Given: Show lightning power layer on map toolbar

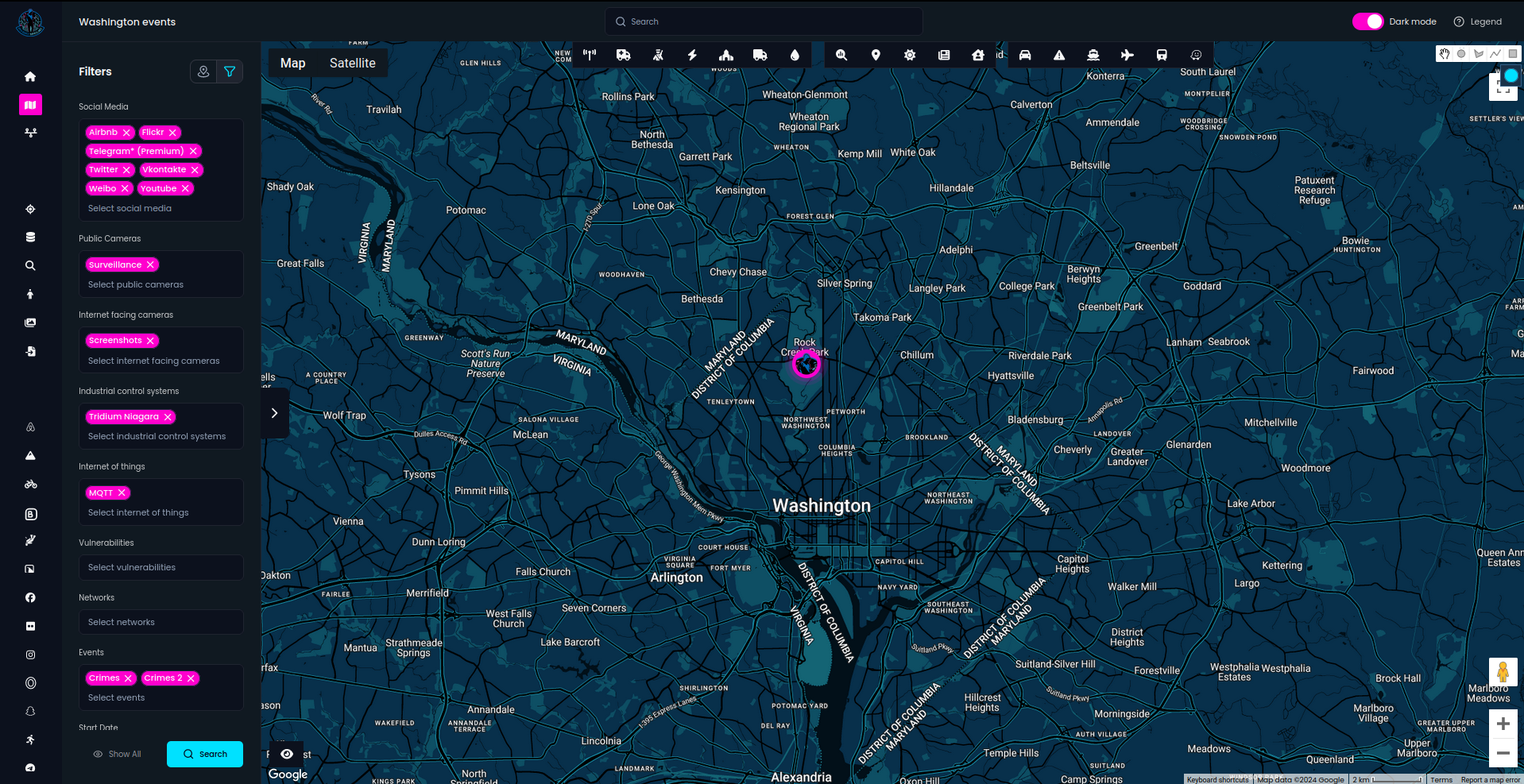Looking at the screenshot, I should click(x=692, y=55).
